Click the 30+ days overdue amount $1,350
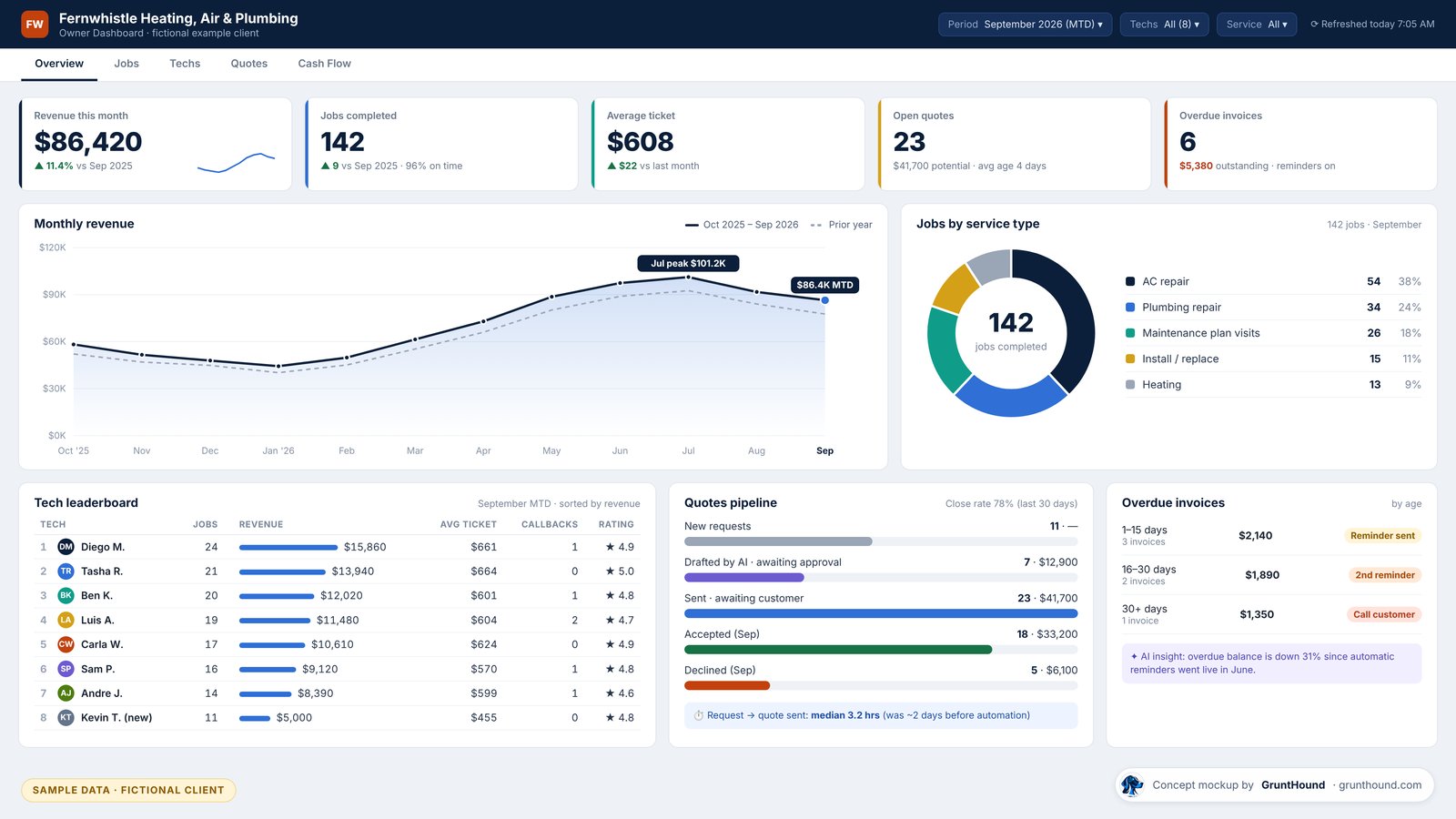This screenshot has width=1456, height=819. pyautogui.click(x=1257, y=614)
